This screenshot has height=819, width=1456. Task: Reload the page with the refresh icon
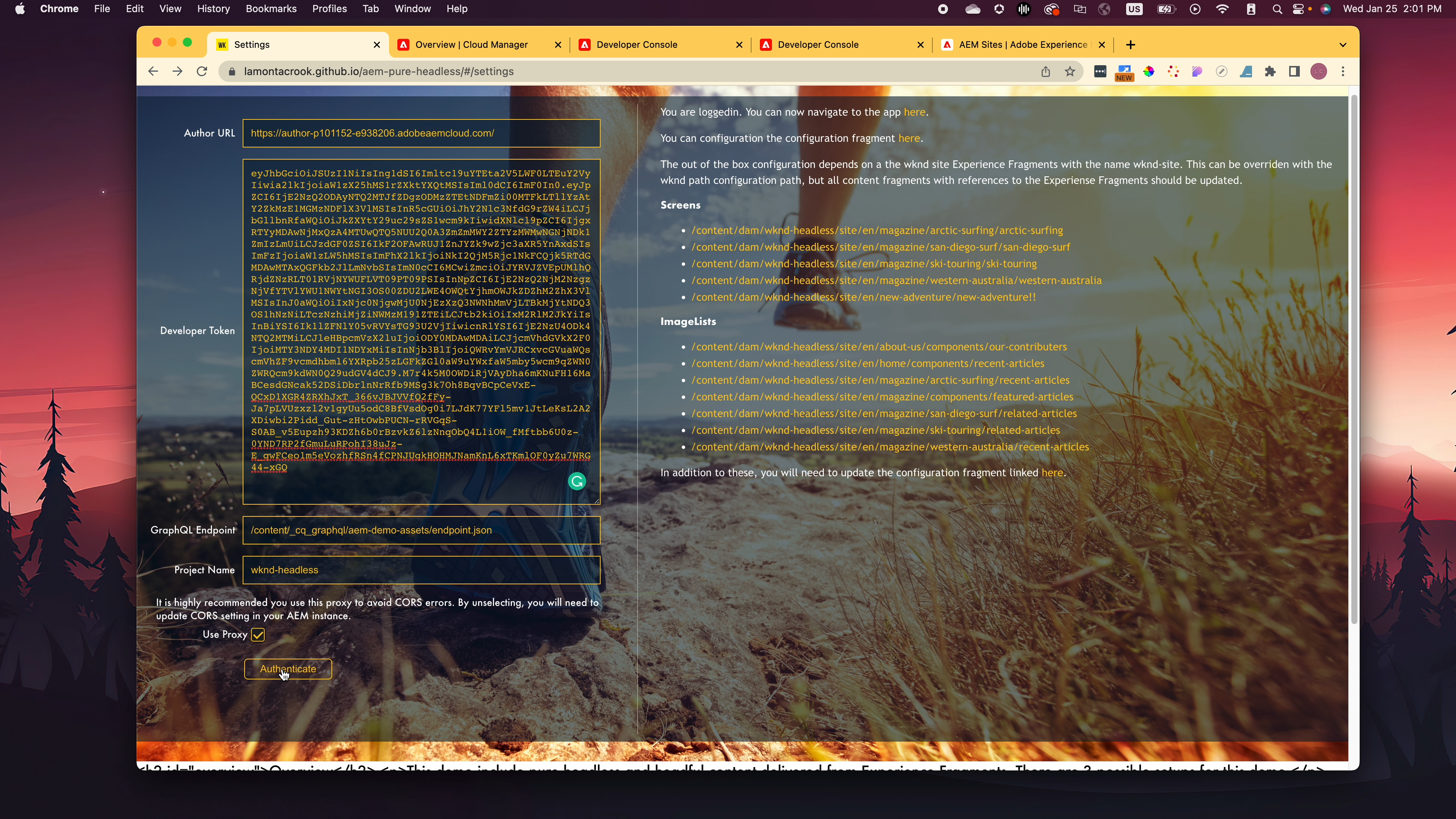[x=202, y=72]
